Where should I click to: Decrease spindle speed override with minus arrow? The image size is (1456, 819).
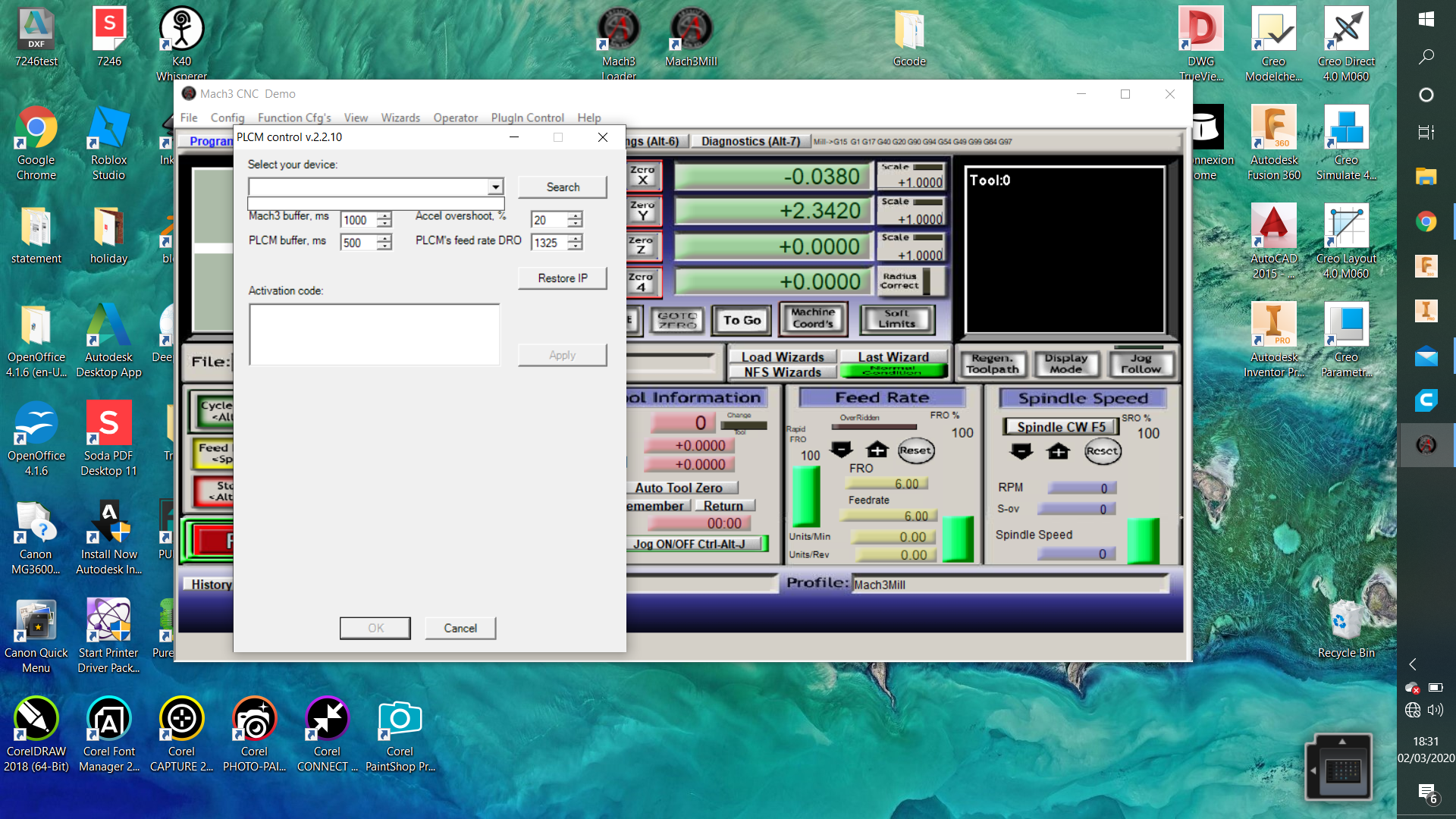point(1021,451)
